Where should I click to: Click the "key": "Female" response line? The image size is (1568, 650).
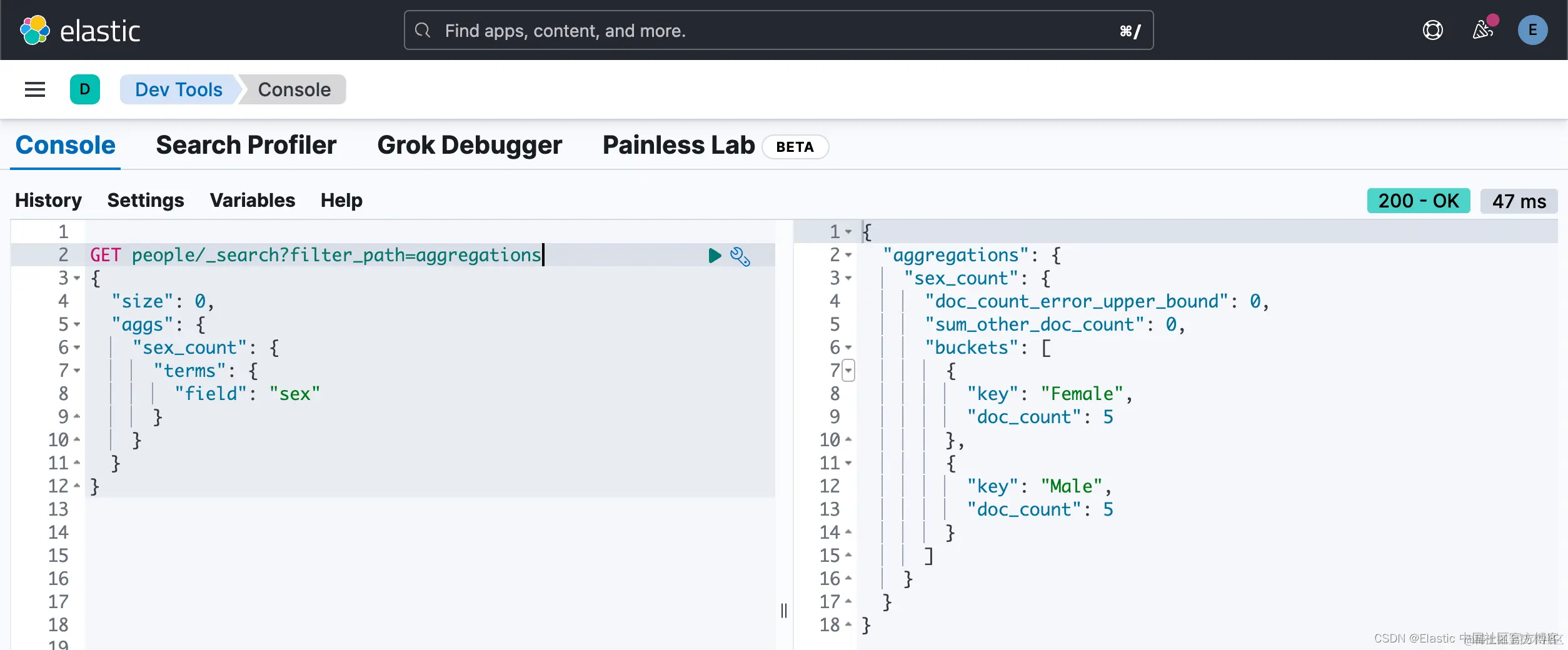click(x=1050, y=394)
